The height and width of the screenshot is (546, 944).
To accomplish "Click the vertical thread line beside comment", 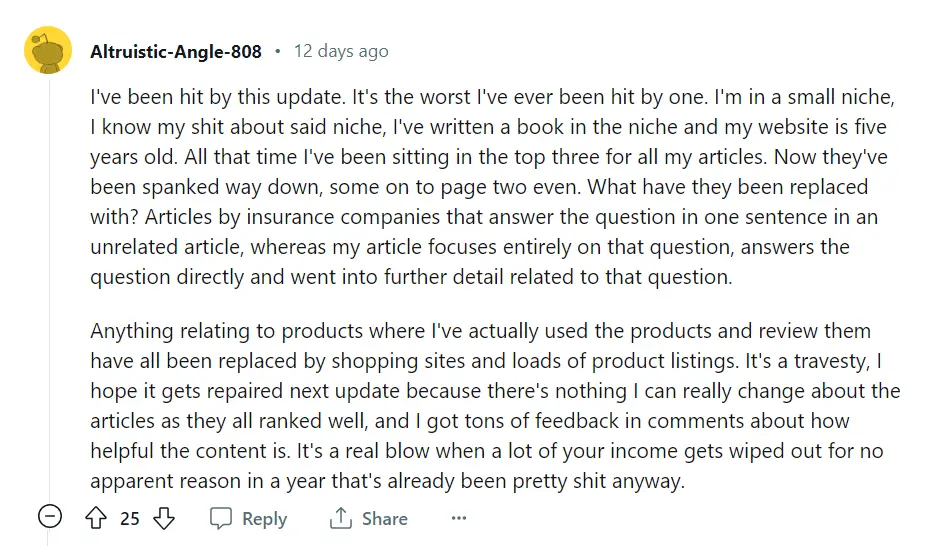I will tap(50, 289).
